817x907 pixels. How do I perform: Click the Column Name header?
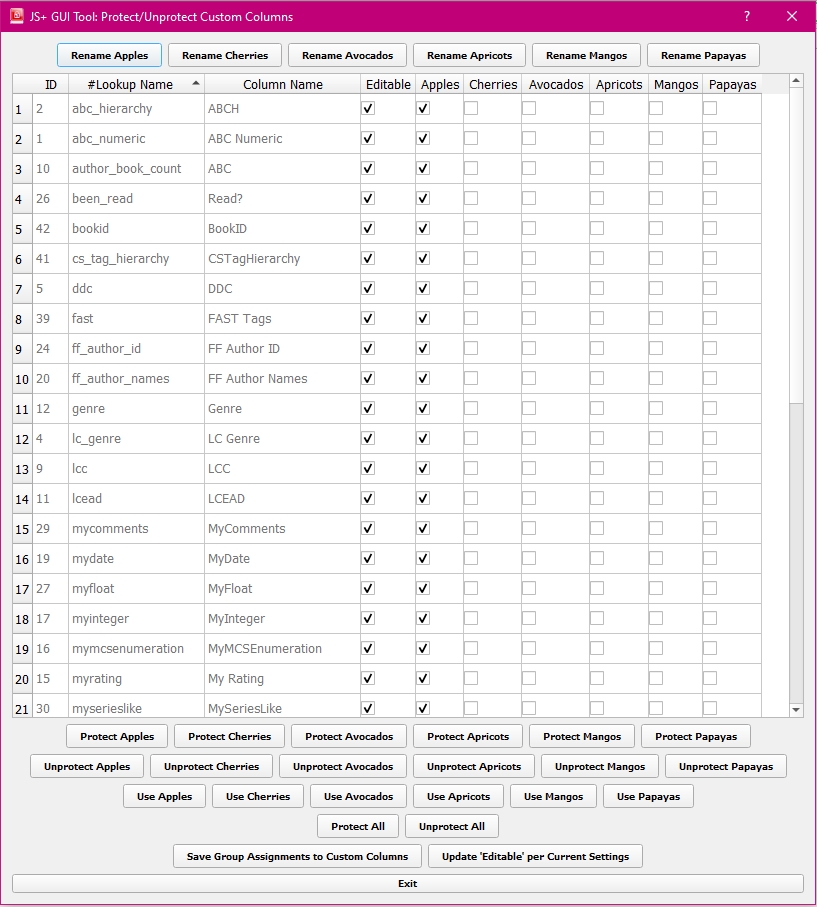click(282, 84)
